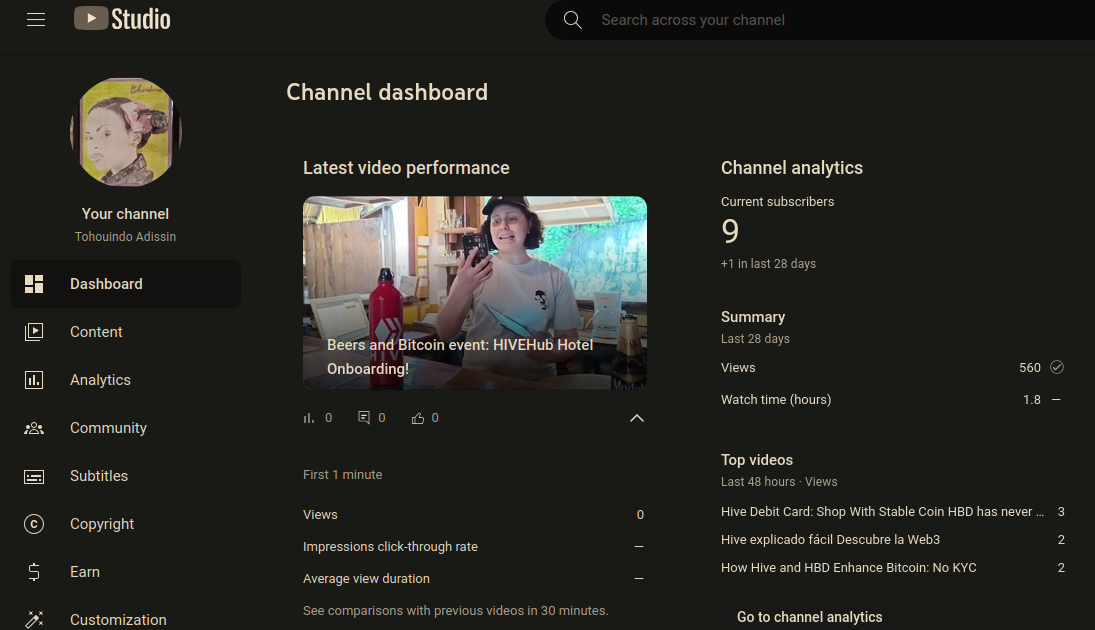Collapse the latest video performance details
Image resolution: width=1095 pixels, height=630 pixels.
[637, 418]
